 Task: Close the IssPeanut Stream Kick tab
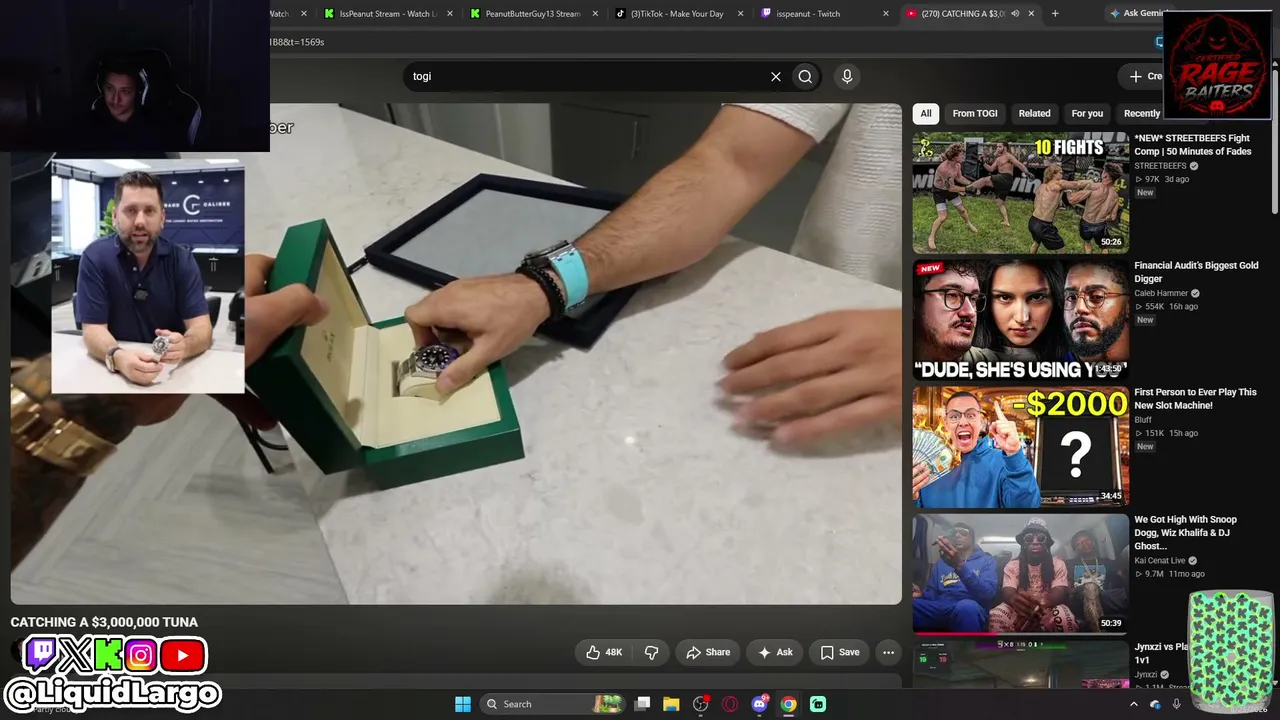450,13
